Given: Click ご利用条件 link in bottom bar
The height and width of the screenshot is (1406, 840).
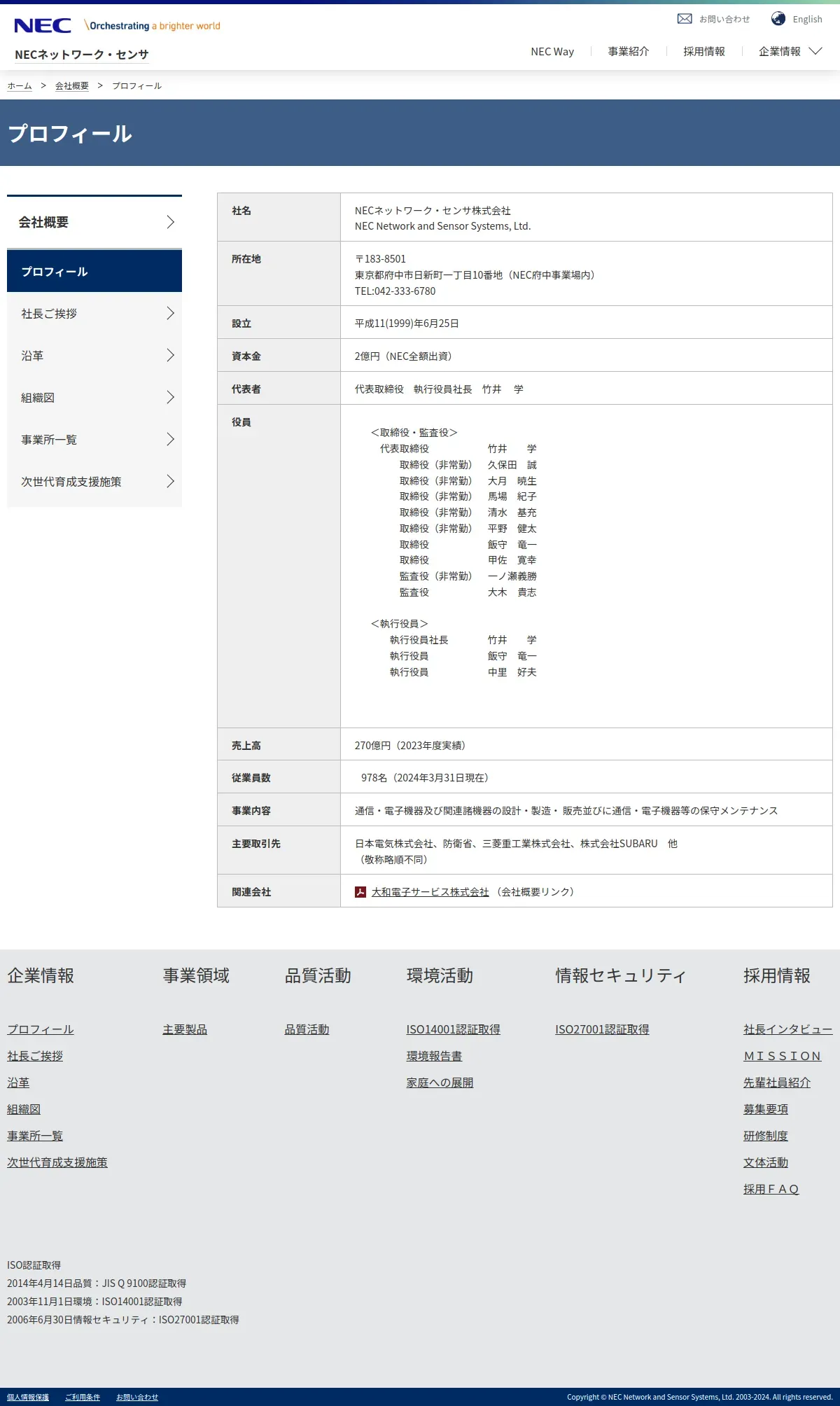Looking at the screenshot, I should [83, 1397].
